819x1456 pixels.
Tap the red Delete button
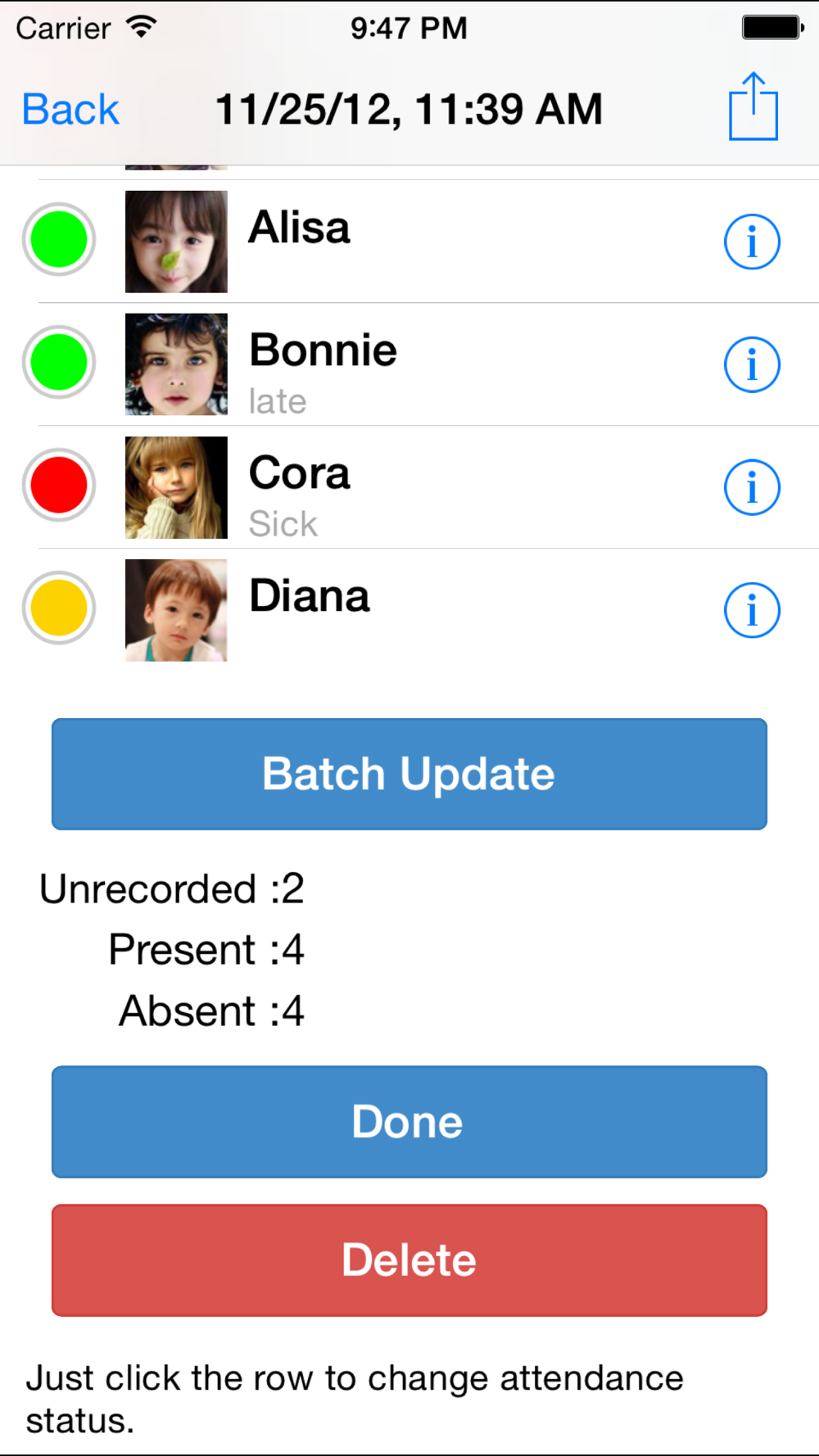click(x=409, y=1260)
